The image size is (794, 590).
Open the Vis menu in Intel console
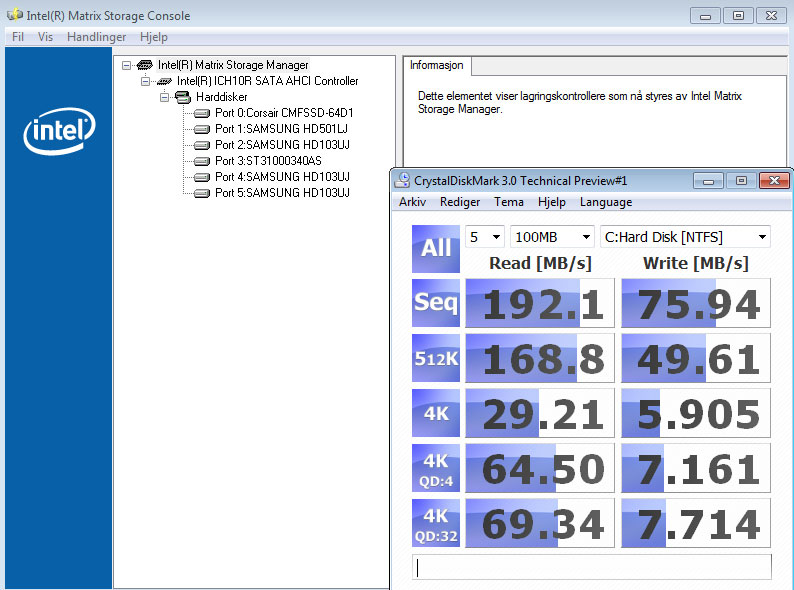[x=45, y=37]
